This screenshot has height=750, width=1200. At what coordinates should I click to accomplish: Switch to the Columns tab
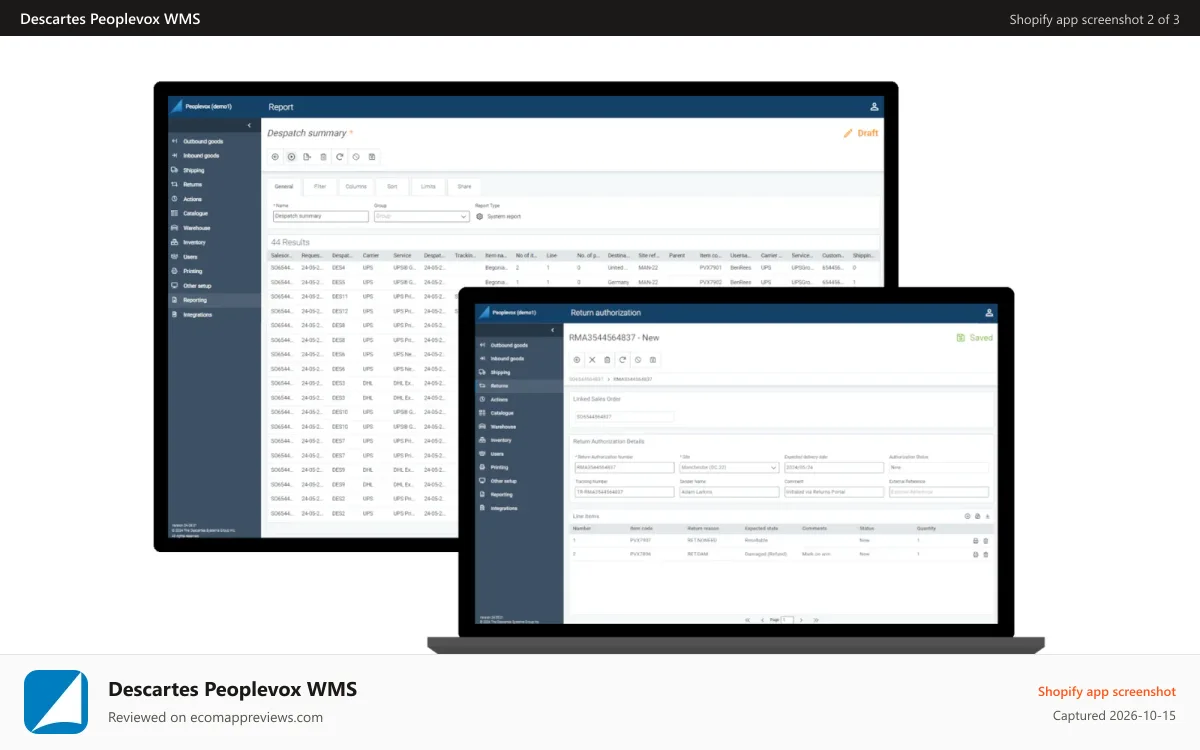pyautogui.click(x=356, y=186)
